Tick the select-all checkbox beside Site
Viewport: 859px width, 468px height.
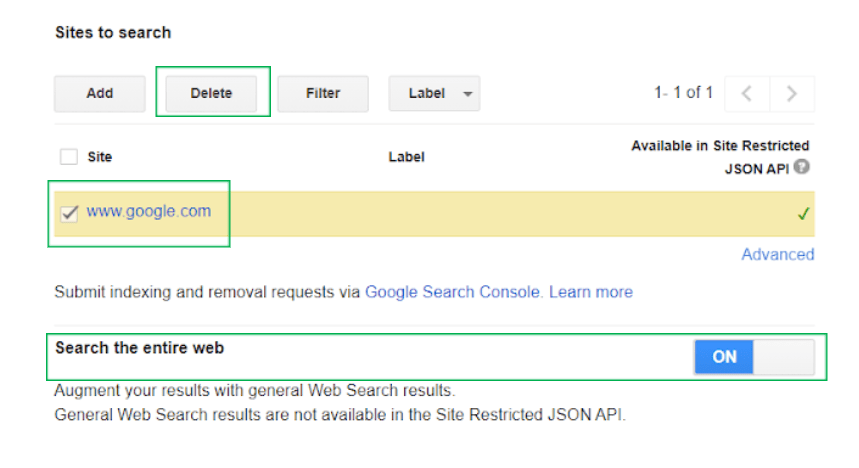pyautogui.click(x=69, y=157)
